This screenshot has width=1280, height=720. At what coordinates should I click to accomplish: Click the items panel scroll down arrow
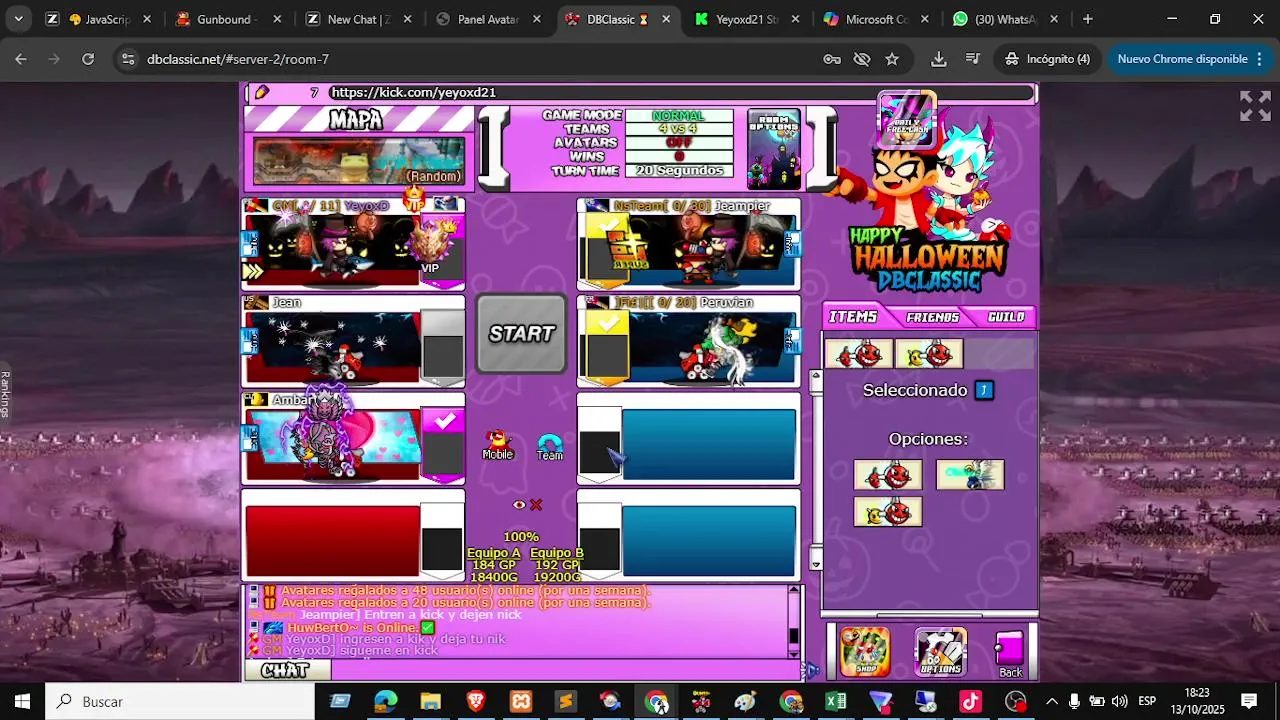[x=816, y=563]
